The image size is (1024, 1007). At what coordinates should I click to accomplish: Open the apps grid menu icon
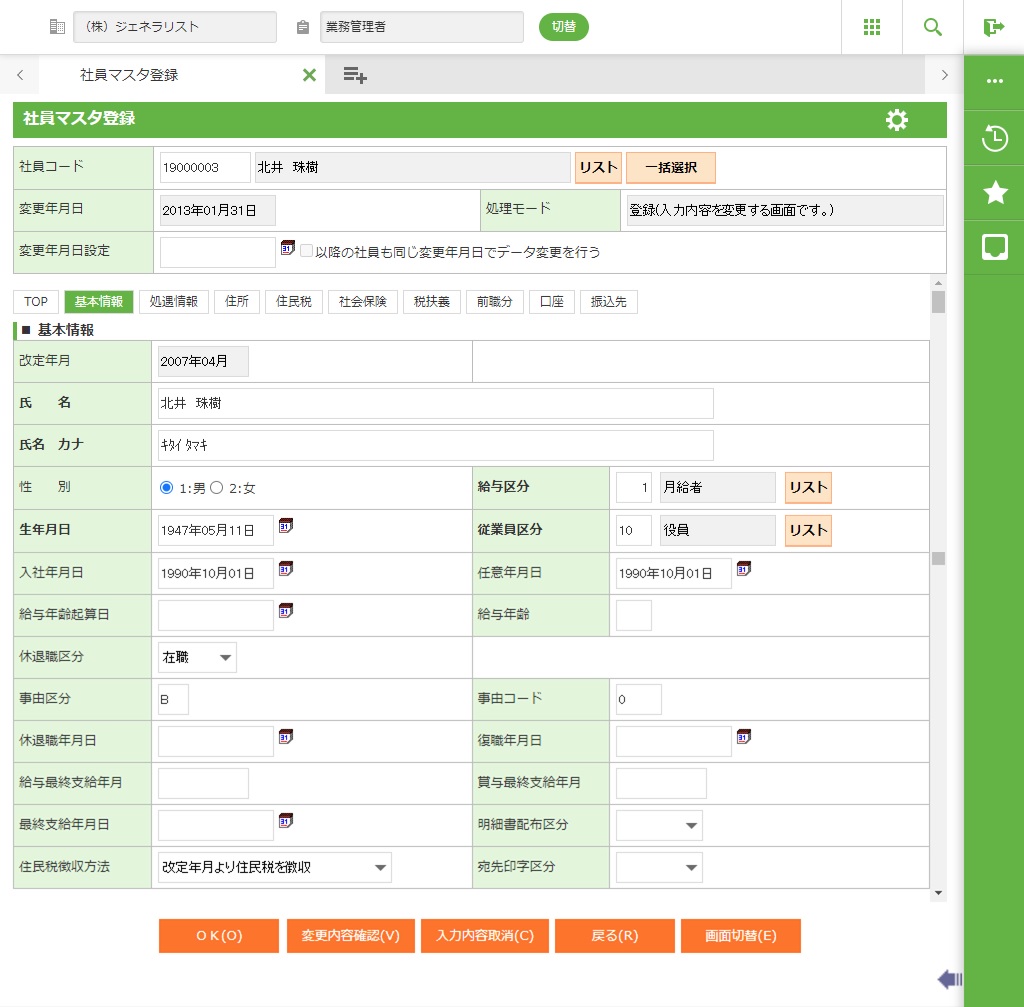(872, 27)
